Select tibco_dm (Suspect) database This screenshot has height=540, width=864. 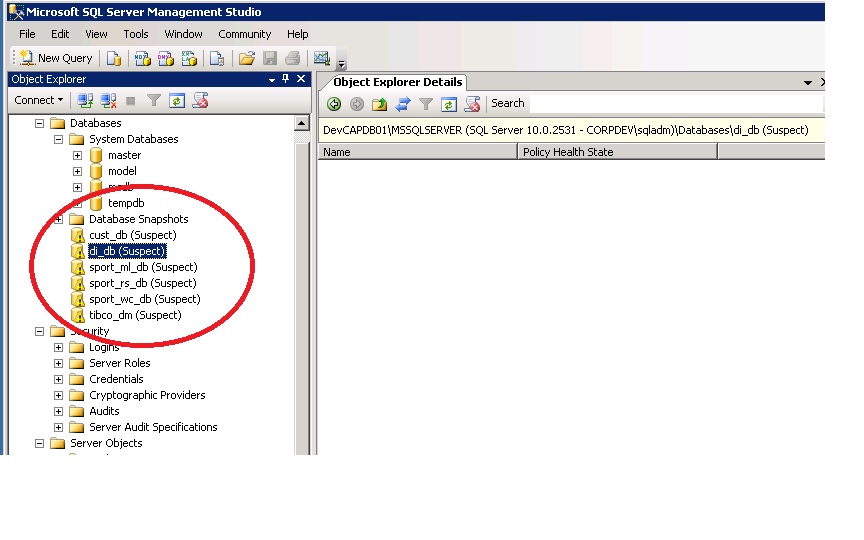tap(135, 315)
